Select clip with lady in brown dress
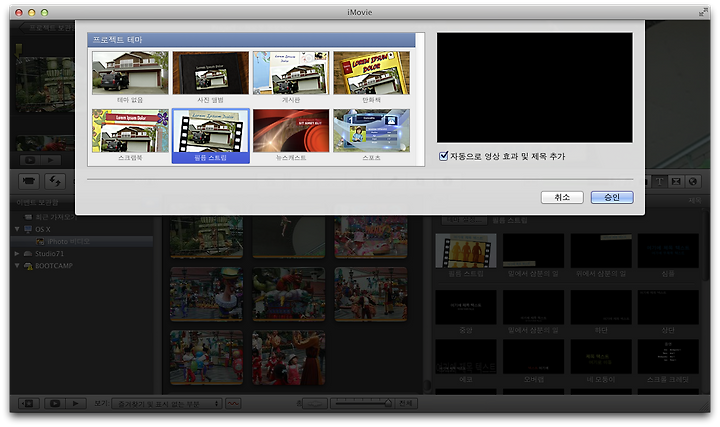 [x=289, y=357]
